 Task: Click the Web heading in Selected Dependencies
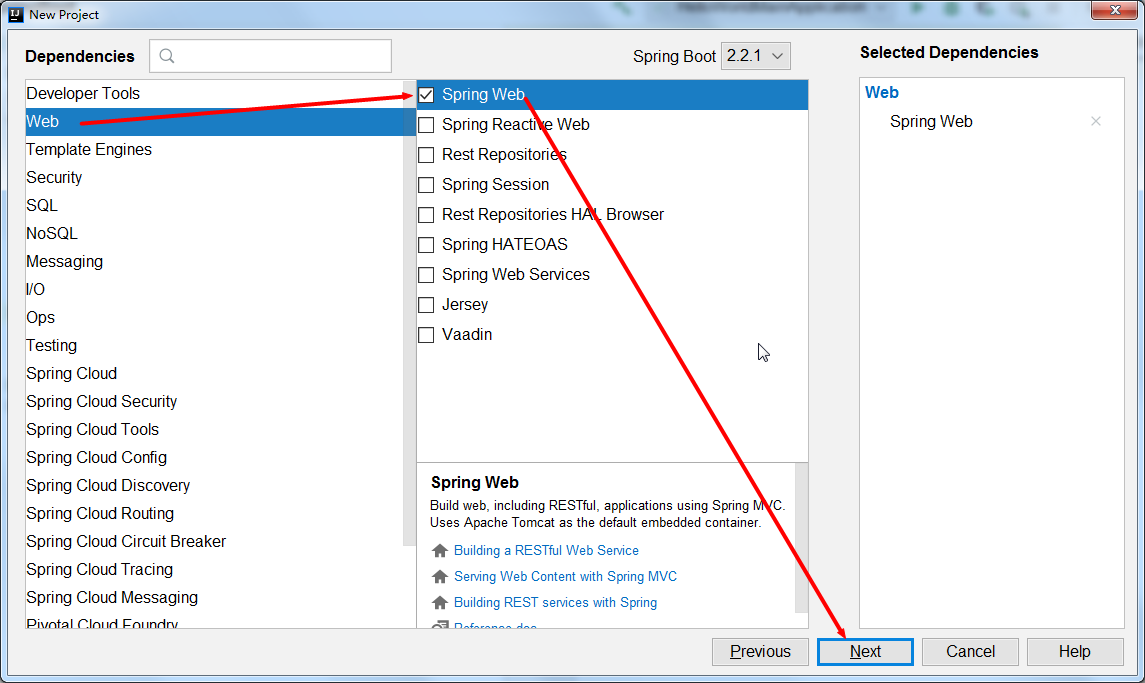click(881, 93)
